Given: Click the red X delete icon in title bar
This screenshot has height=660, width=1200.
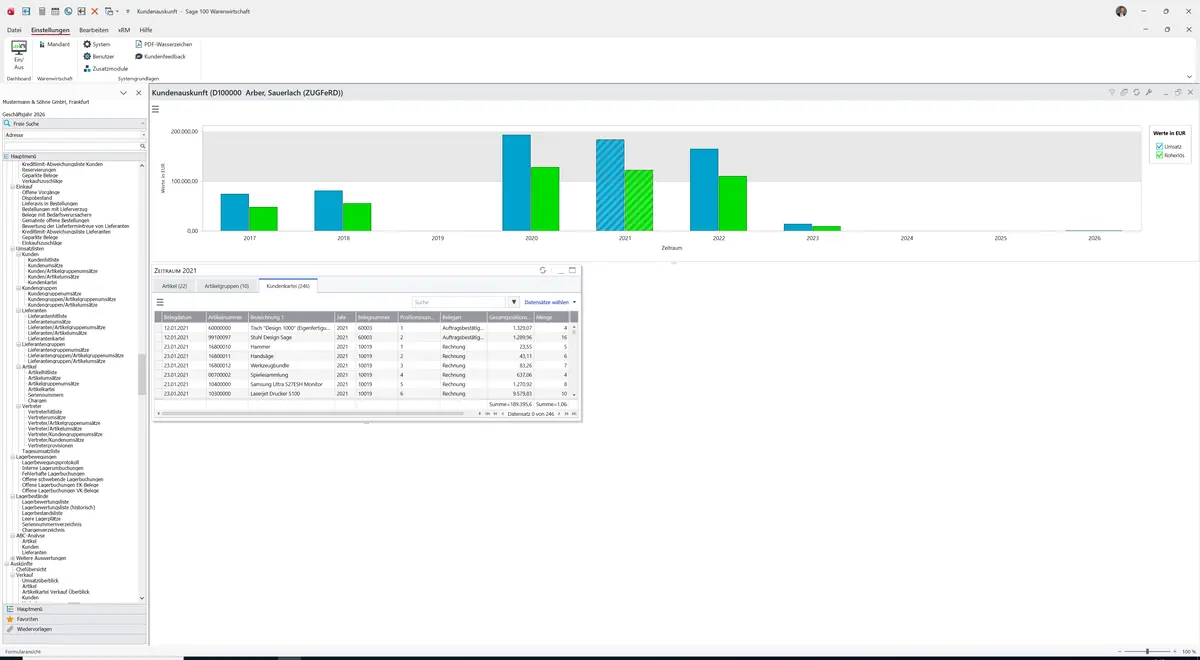Looking at the screenshot, I should (x=95, y=11).
